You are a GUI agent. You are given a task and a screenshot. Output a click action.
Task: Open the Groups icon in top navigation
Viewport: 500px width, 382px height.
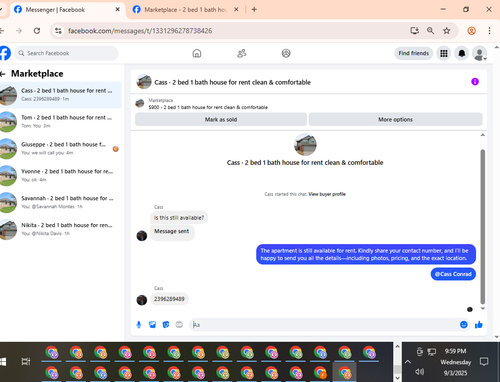(x=286, y=53)
